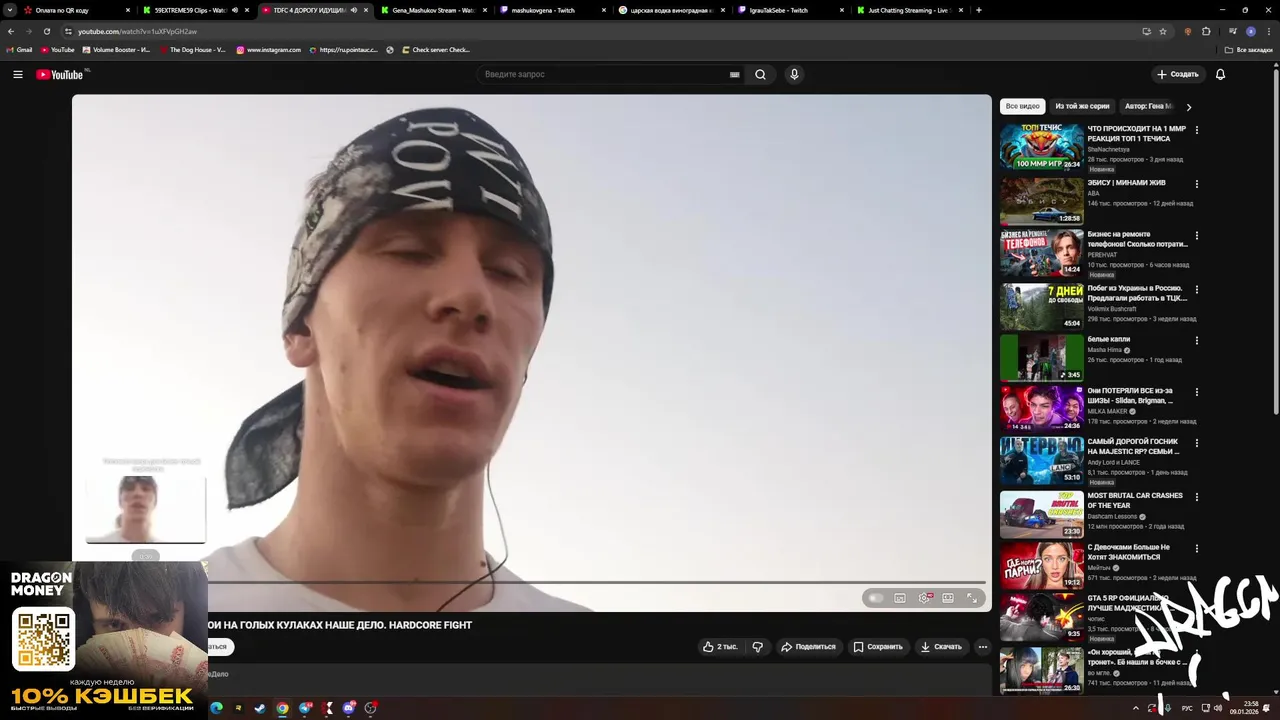
Task: Open options for 'ЧТО ПРОИСХОДИТ НА 1 MMP' video
Action: click(x=1196, y=130)
